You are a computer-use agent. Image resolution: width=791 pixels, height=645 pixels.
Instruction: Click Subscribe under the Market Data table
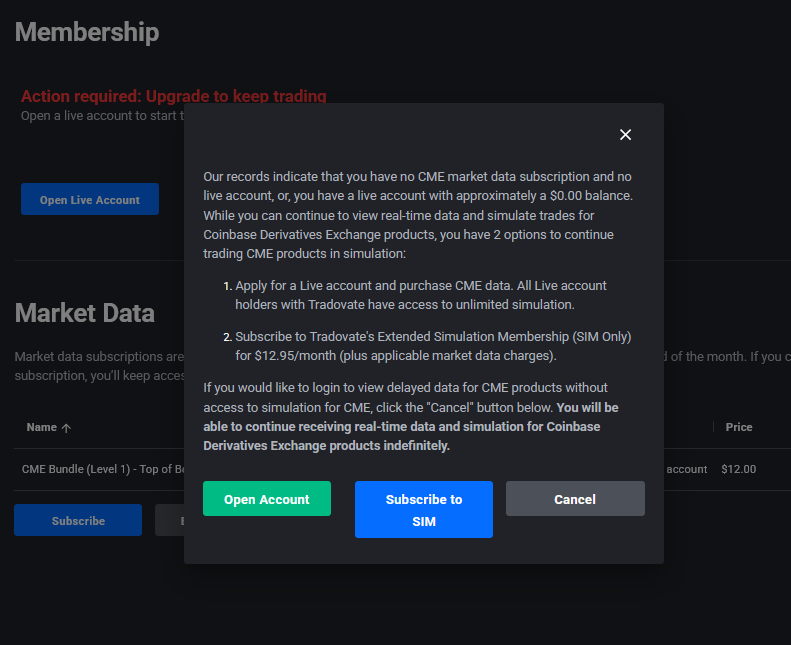78,520
